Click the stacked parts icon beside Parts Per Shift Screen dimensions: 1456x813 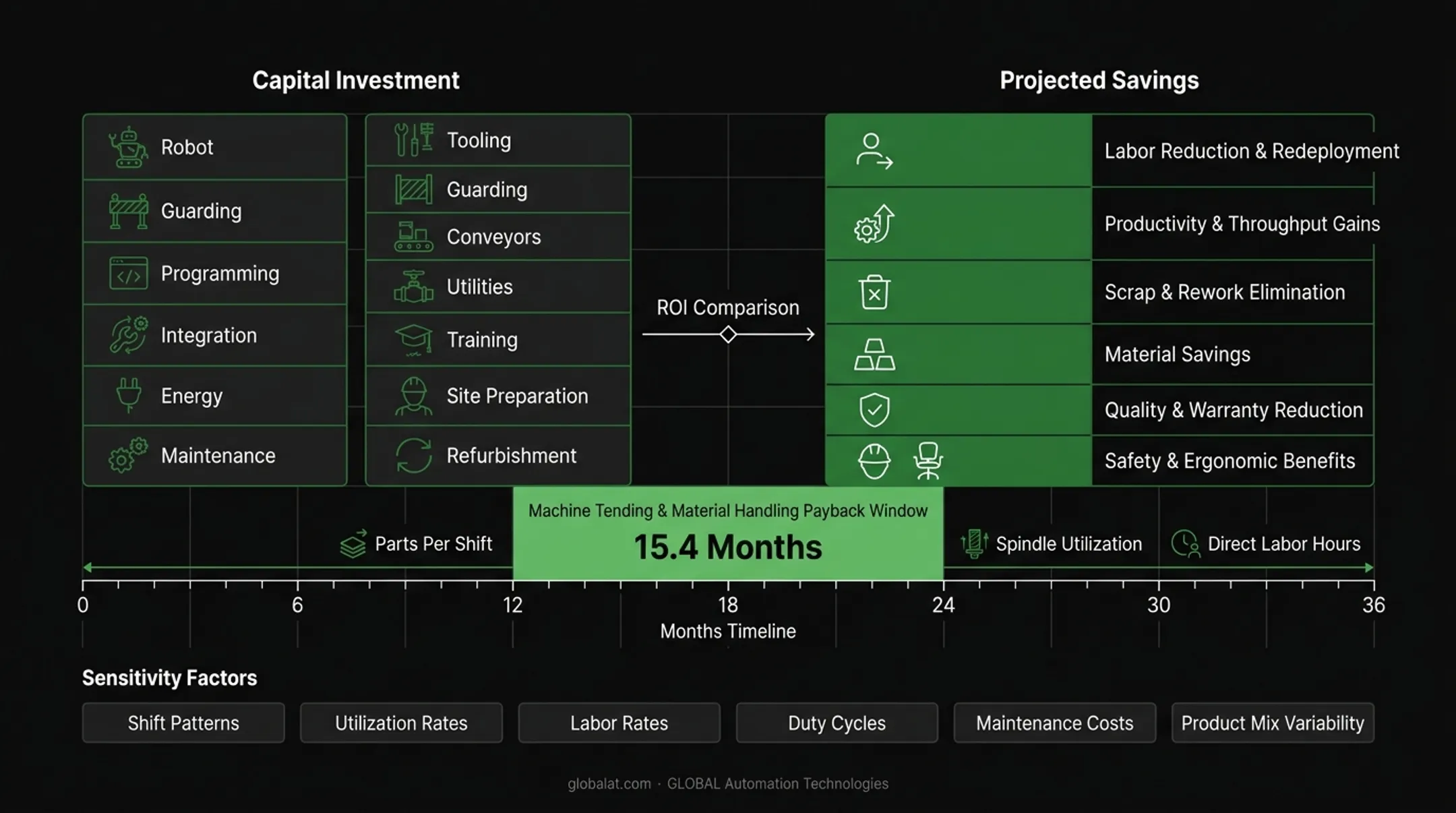point(353,544)
